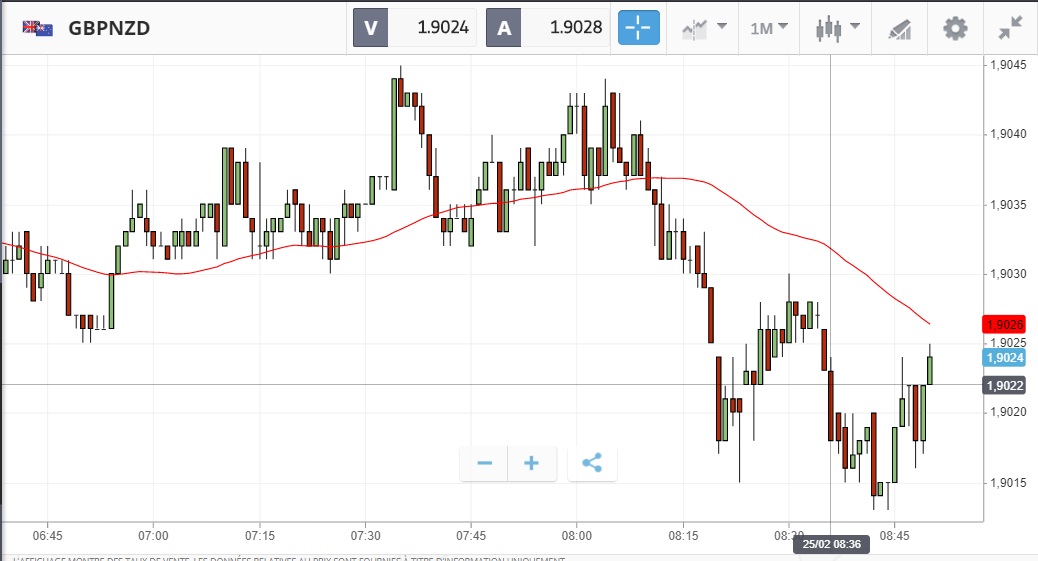Screen dimensions: 1038x561
Task: Click the A buy button
Action: [503, 28]
